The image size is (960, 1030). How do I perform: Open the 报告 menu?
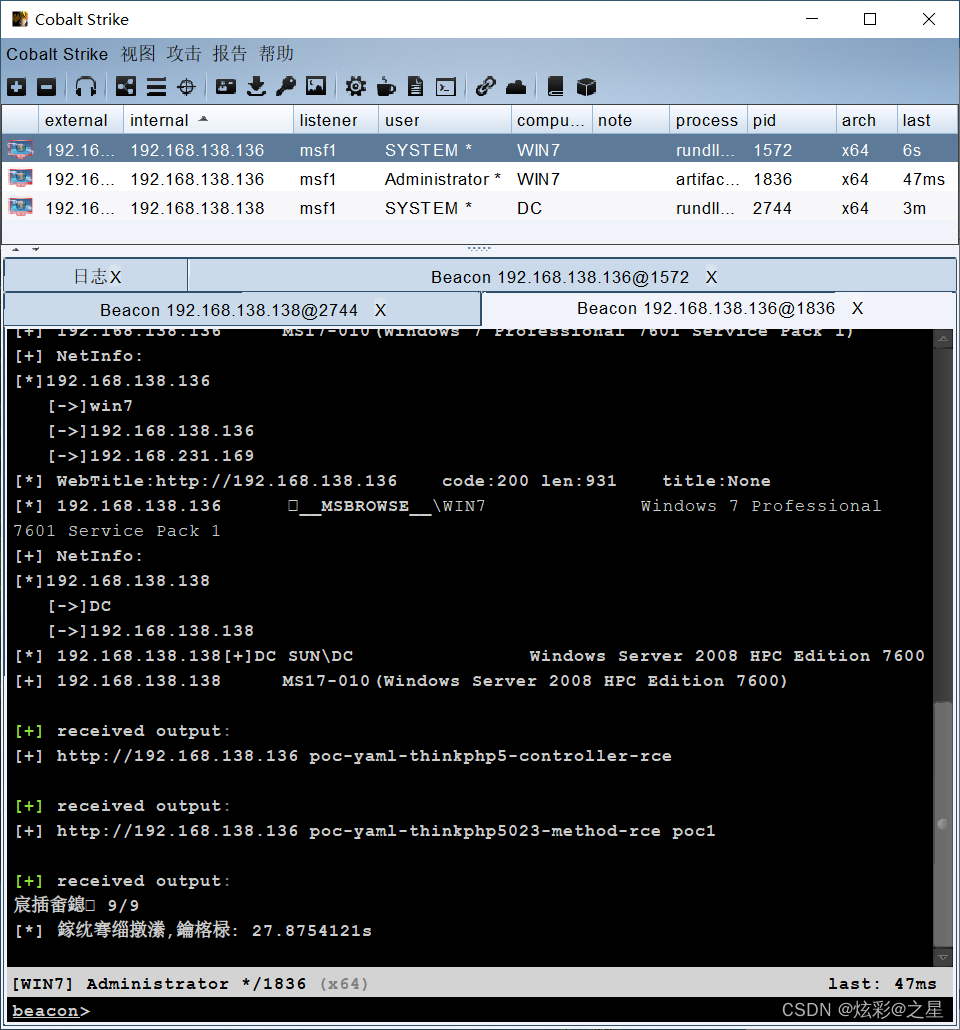click(x=230, y=54)
